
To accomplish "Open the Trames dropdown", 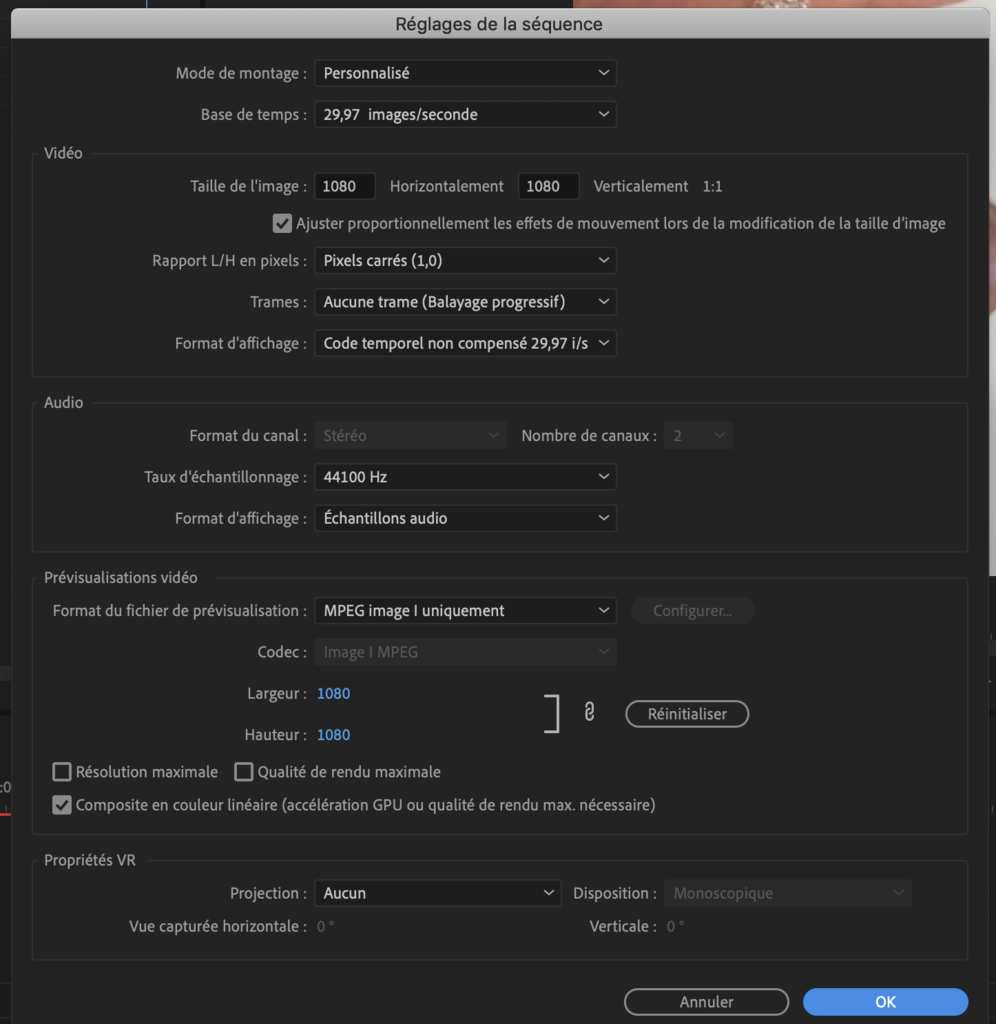I will tap(465, 301).
